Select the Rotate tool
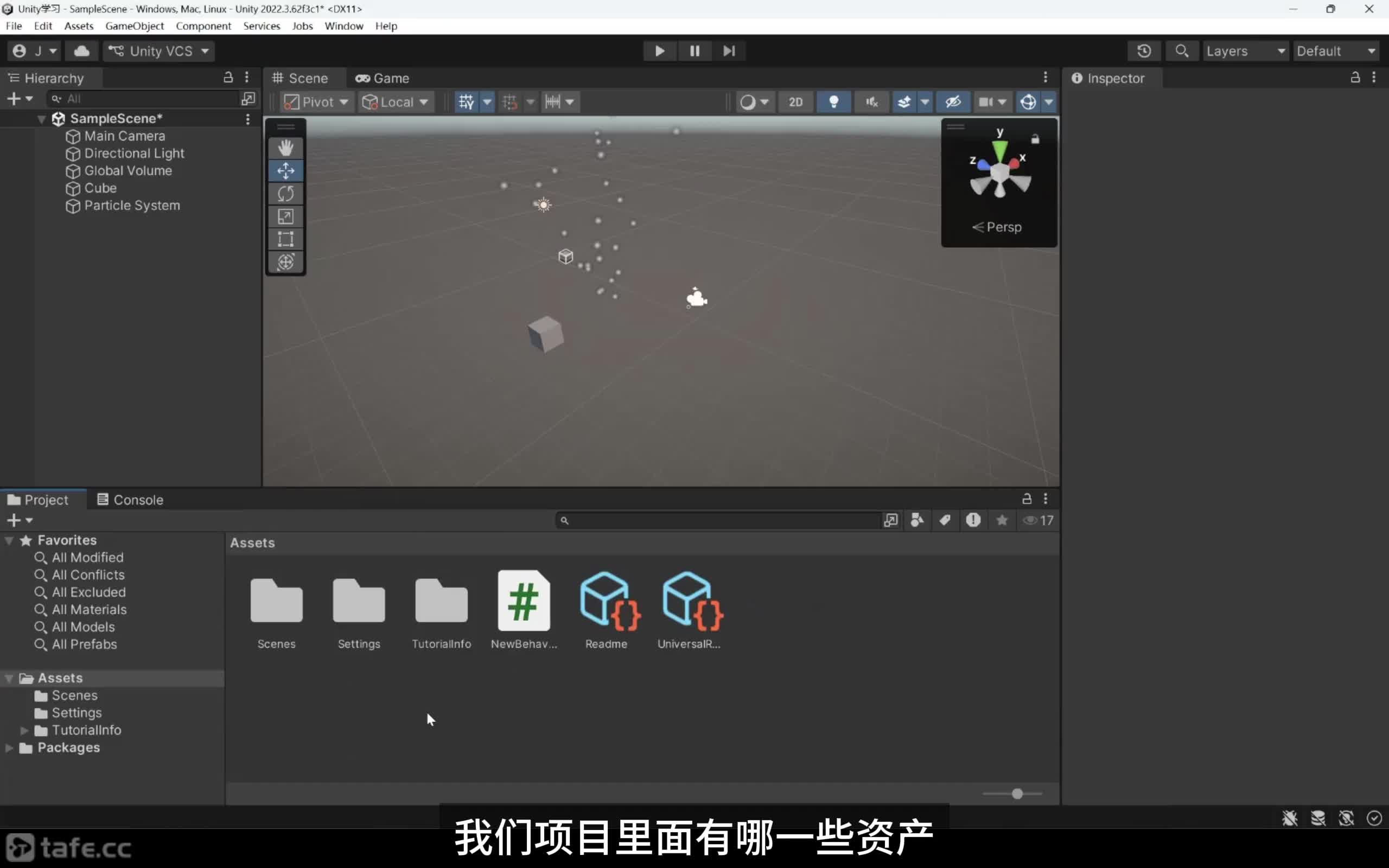The width and height of the screenshot is (1389, 868). tap(285, 194)
